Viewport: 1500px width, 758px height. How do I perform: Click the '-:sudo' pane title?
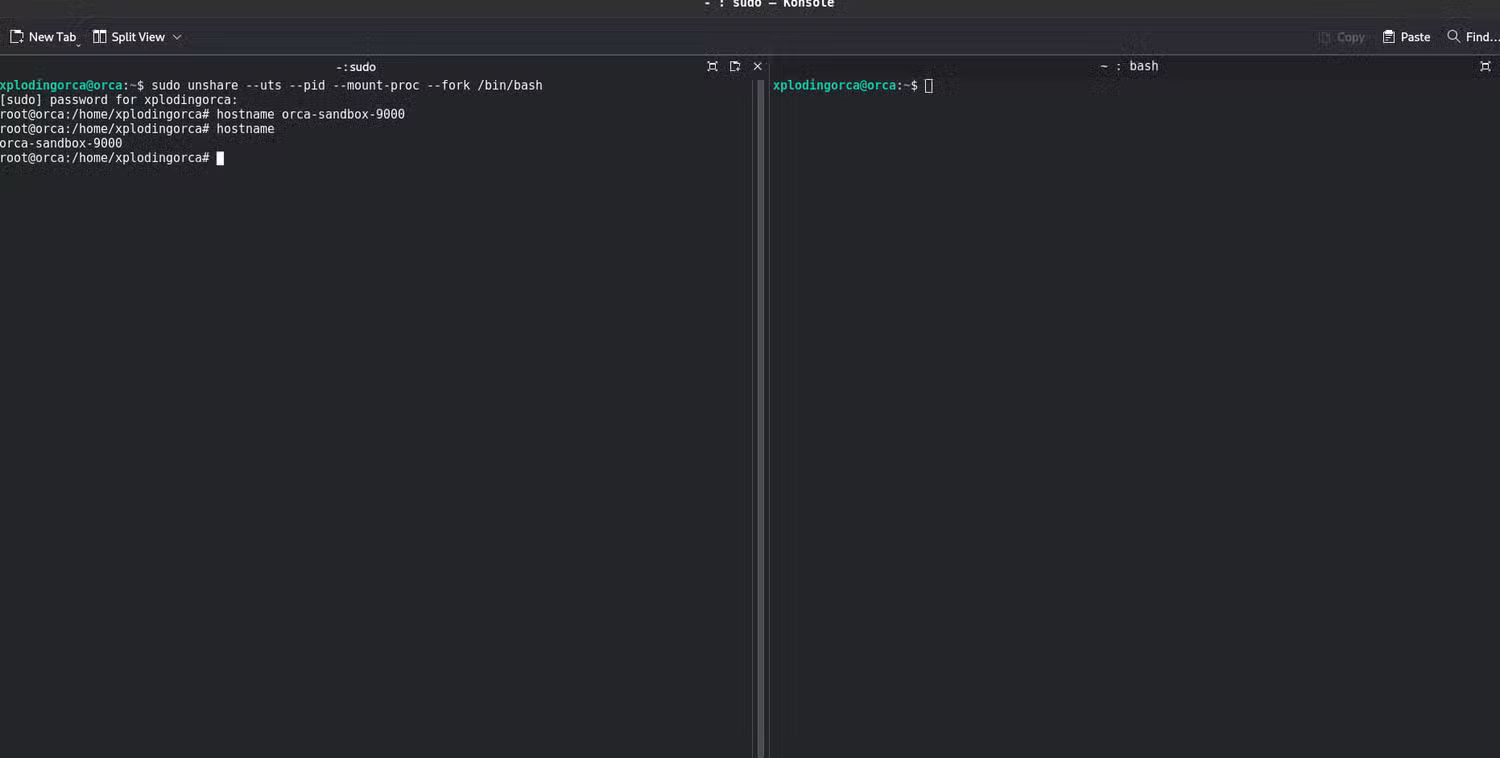point(356,67)
